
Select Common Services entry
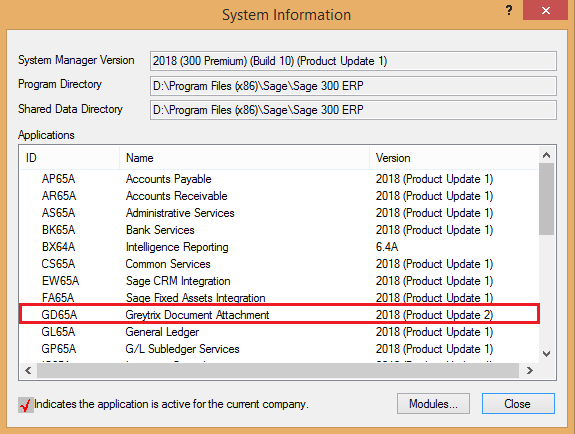168,264
